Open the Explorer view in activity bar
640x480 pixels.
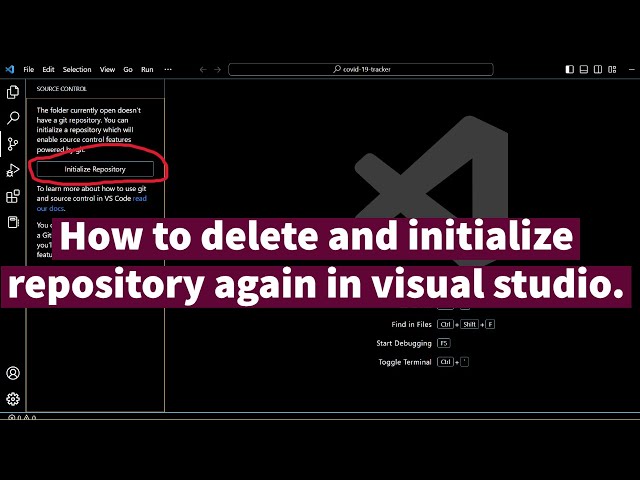pyautogui.click(x=13, y=92)
